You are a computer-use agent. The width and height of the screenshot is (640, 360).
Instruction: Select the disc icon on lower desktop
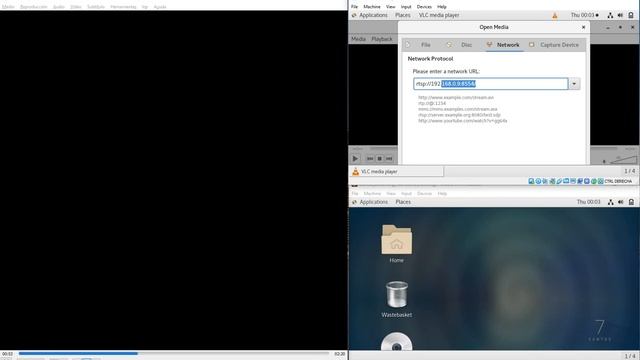[396, 342]
